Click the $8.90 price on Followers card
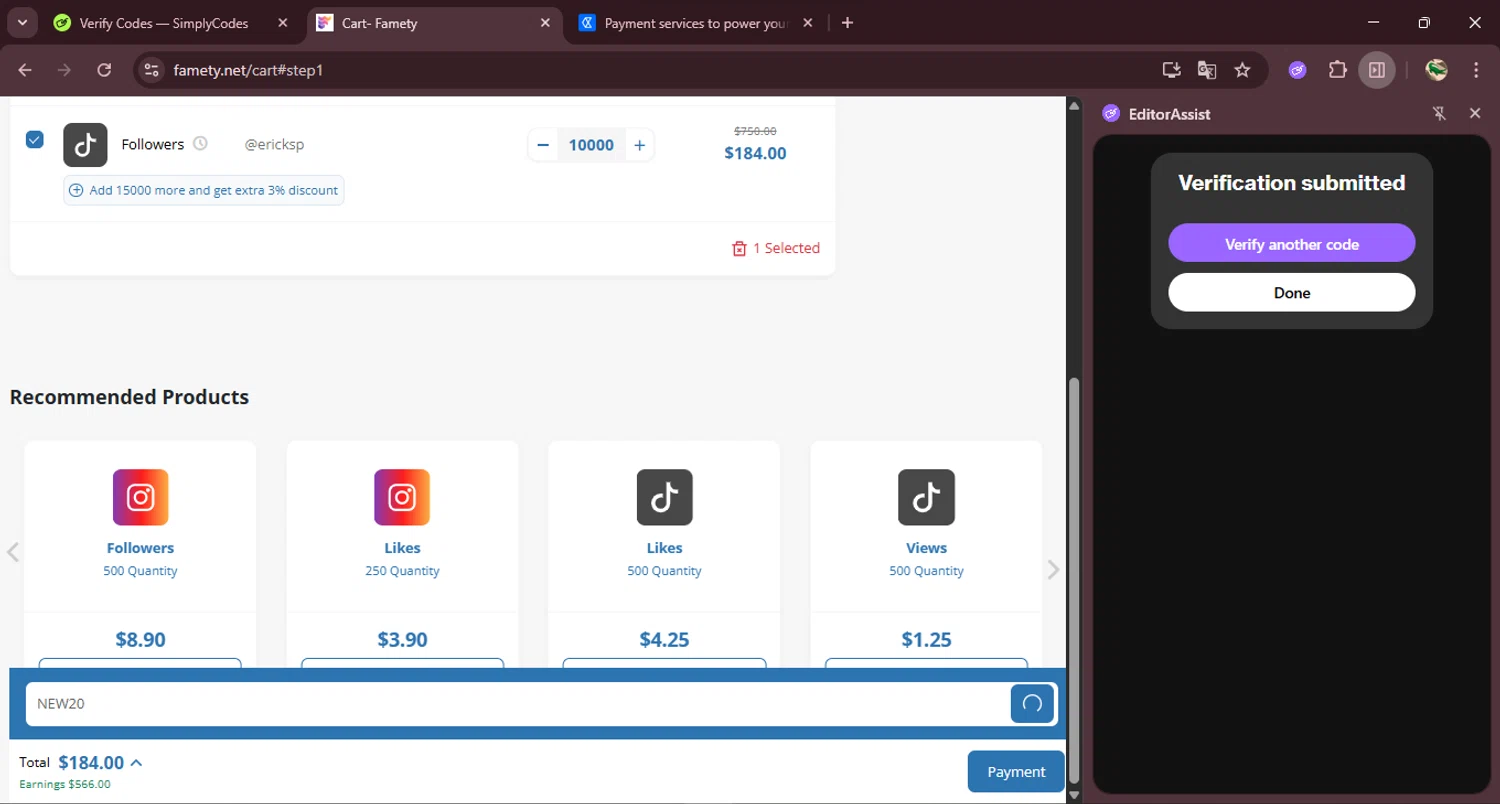Screen dimensions: 1500x804 140,639
